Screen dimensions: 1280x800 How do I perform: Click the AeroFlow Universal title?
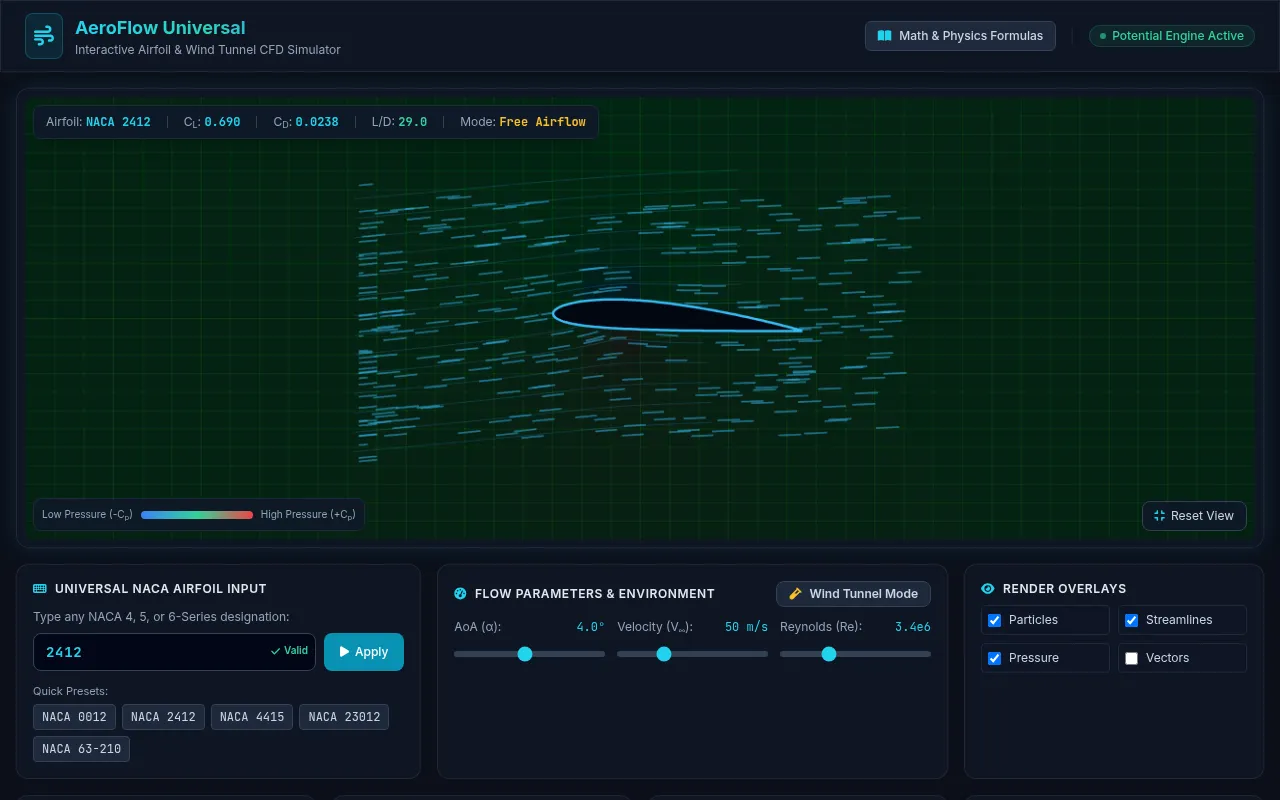click(x=160, y=28)
